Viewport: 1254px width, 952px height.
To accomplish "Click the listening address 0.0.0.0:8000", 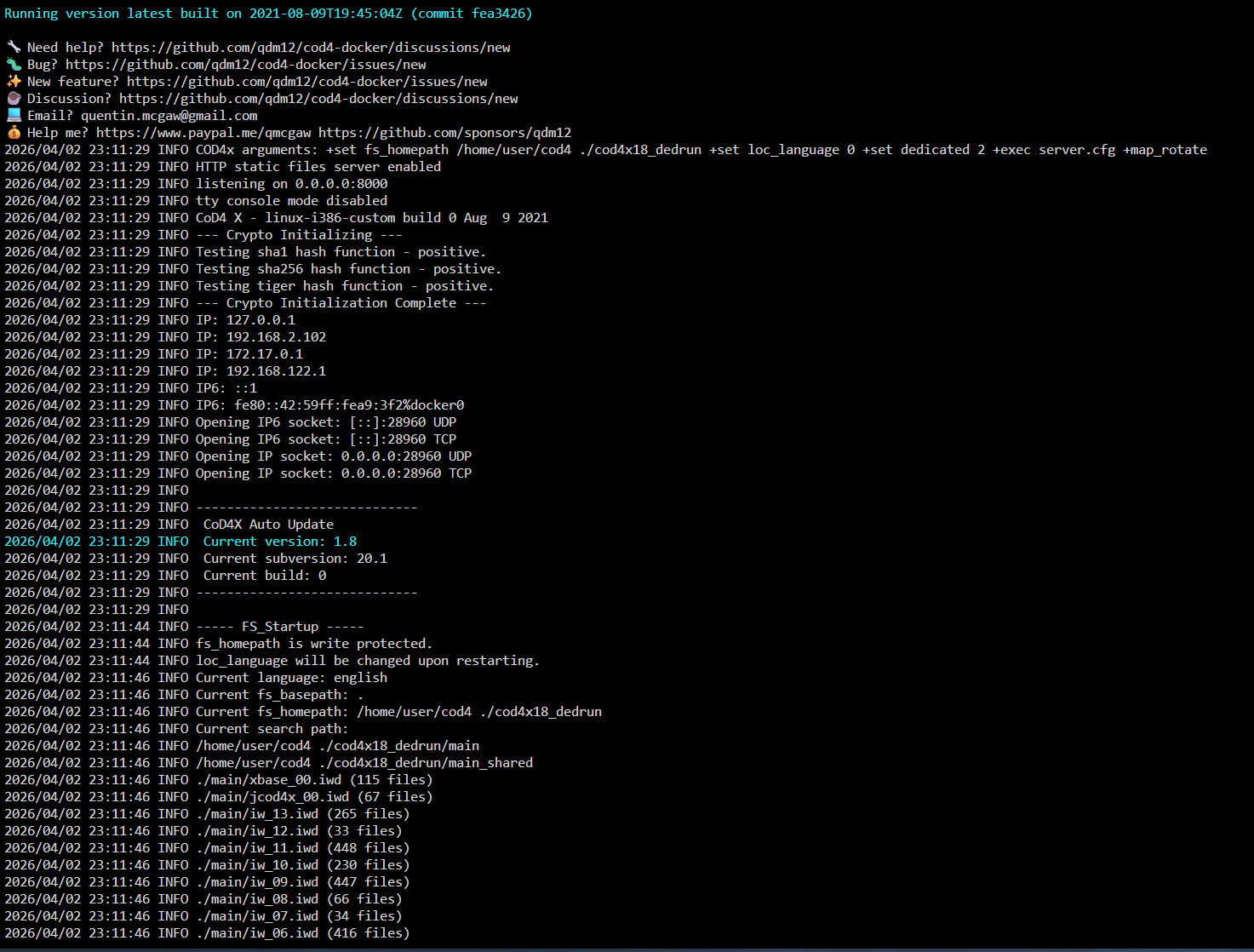I will (341, 184).
